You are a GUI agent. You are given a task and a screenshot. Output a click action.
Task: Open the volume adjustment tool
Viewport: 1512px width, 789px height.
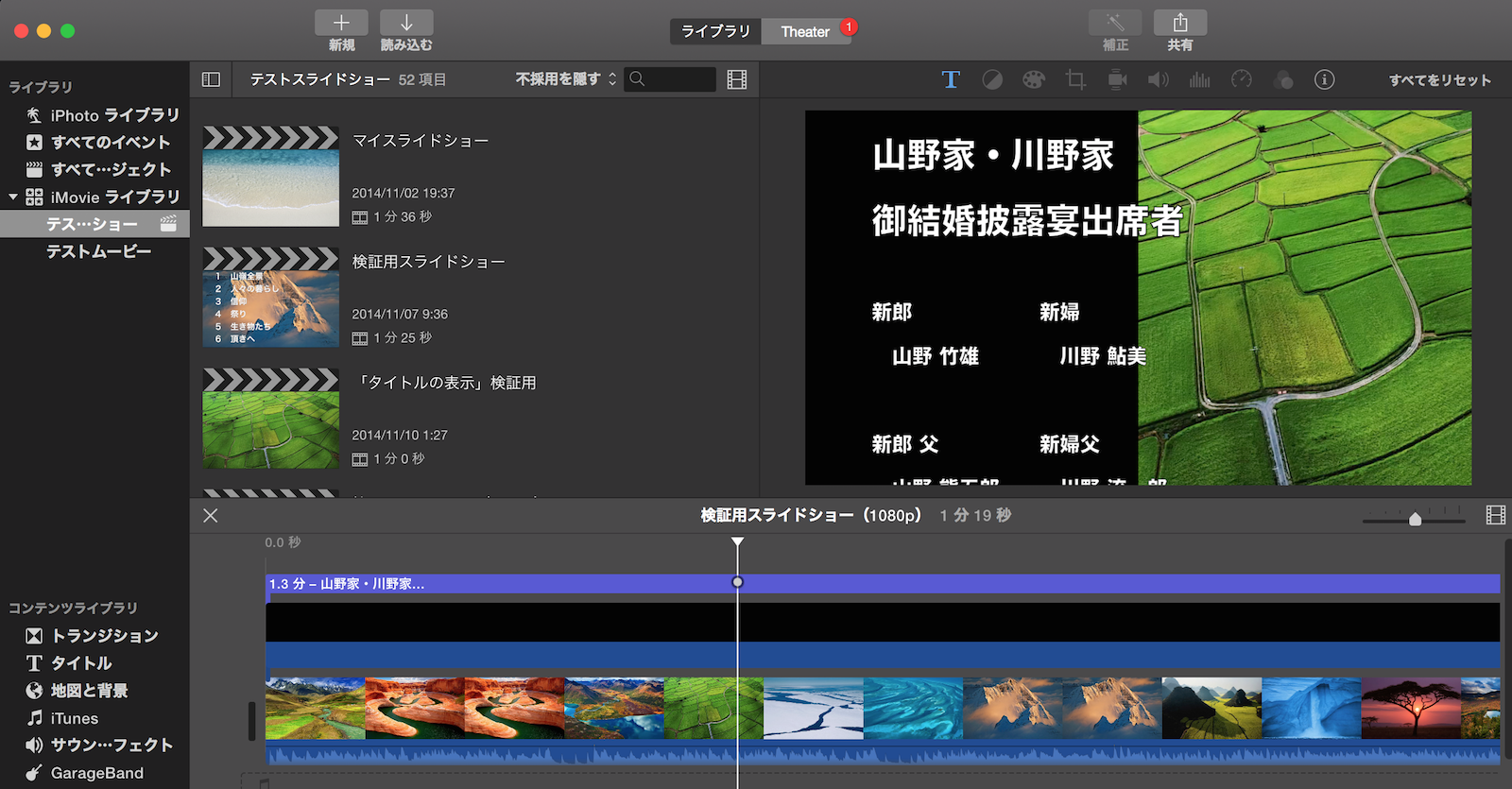(1159, 80)
